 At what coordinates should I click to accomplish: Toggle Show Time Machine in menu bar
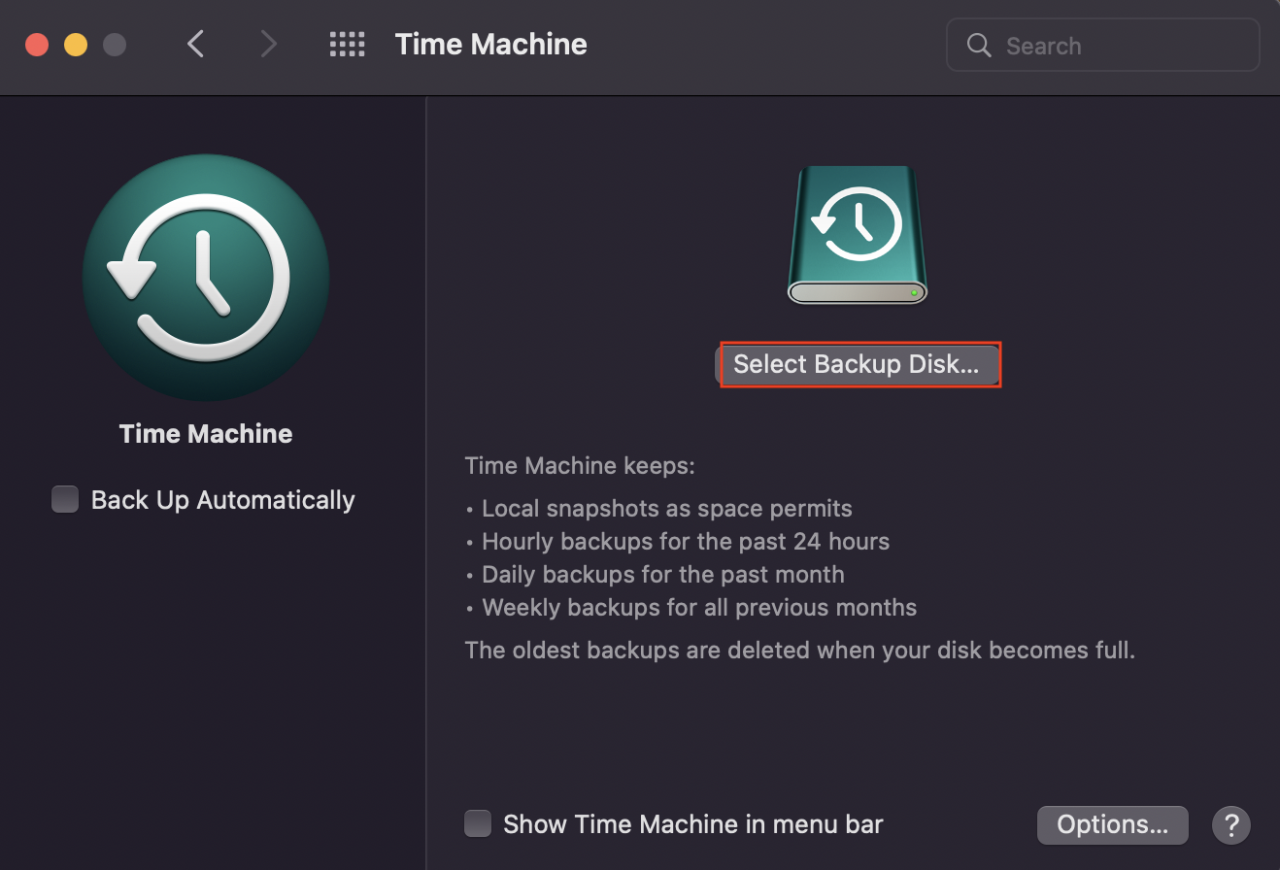pos(478,824)
